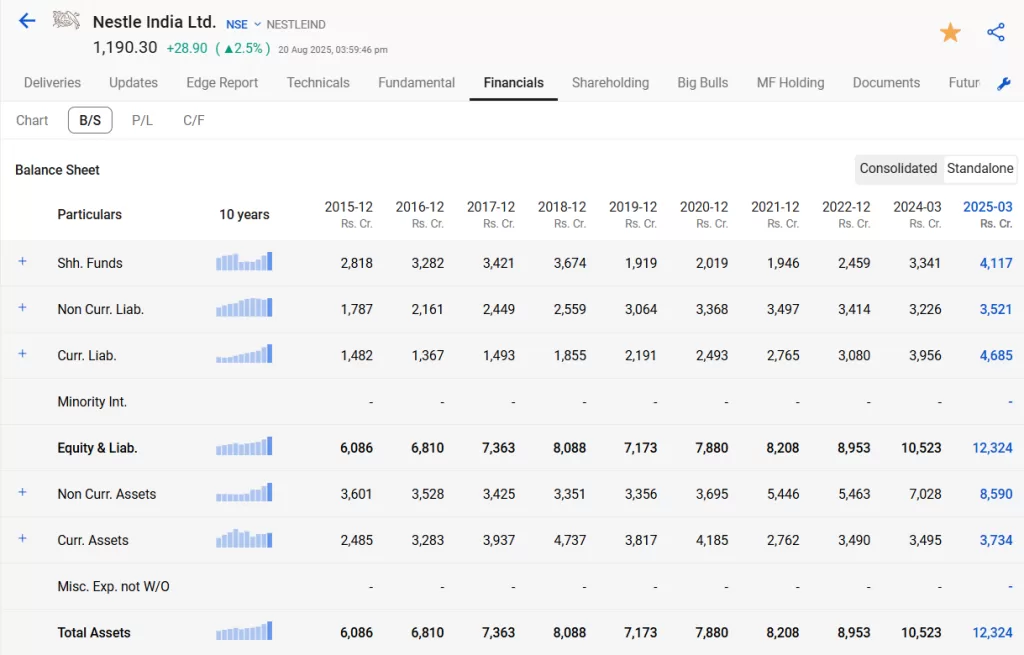Open the Deliveries tab

(x=52, y=83)
